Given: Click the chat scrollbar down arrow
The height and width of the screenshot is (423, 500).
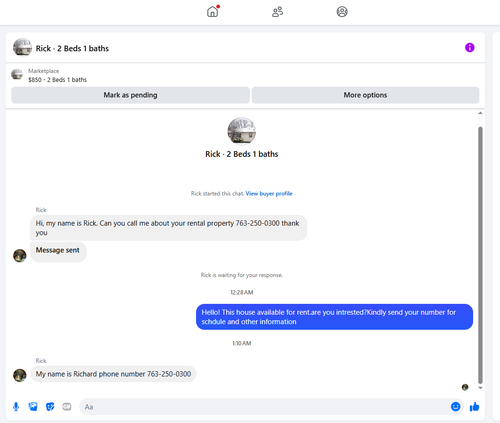Looking at the screenshot, I should coord(480,388).
